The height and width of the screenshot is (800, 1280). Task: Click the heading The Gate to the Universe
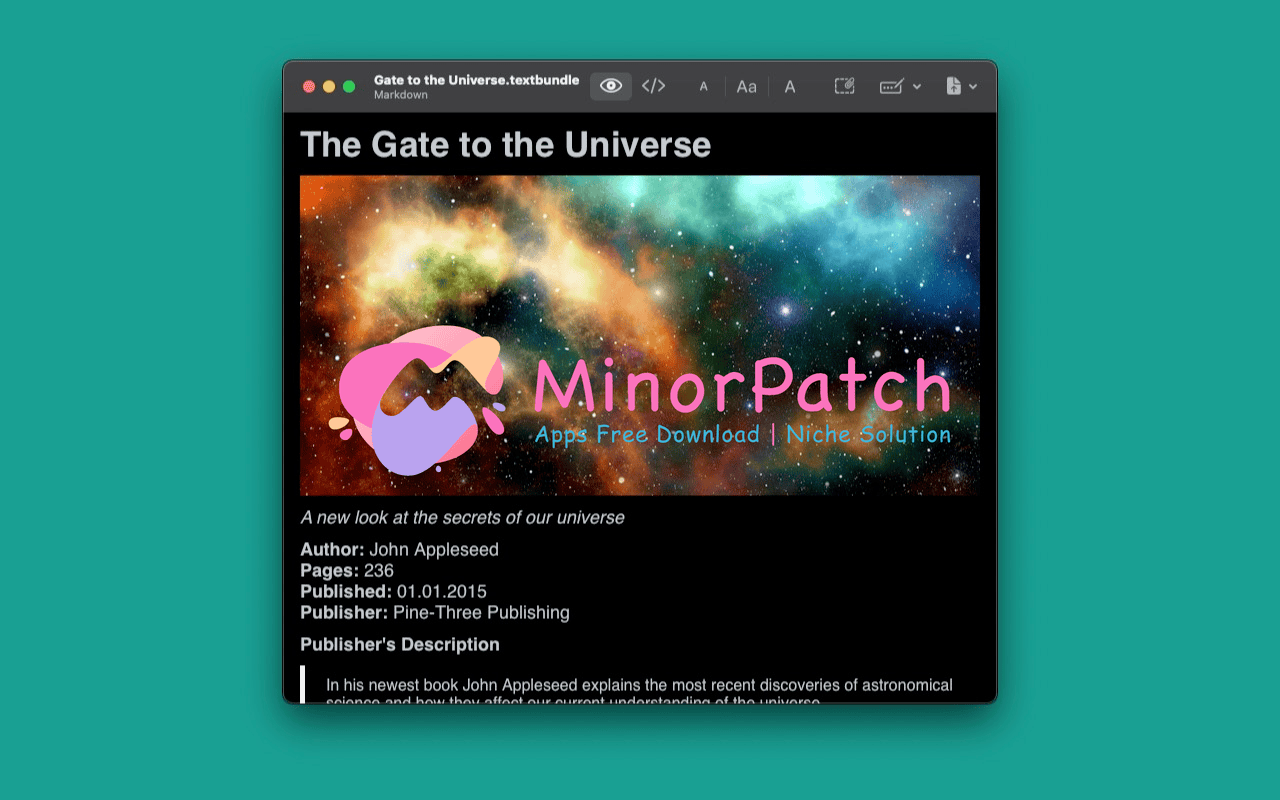pyautogui.click(x=505, y=145)
